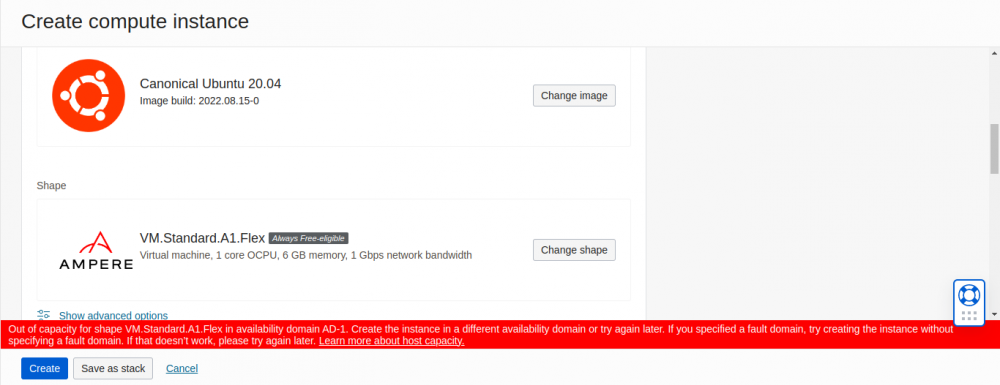
Task: Open Learn more about host capacity link
Action: tap(392, 341)
